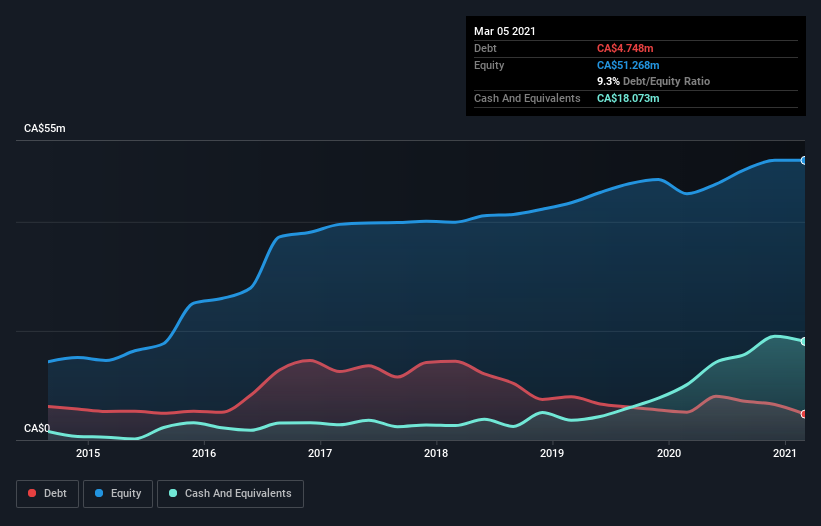Click the Equity label in tooltip
Viewport: 821px width, 526px height.
489,65
